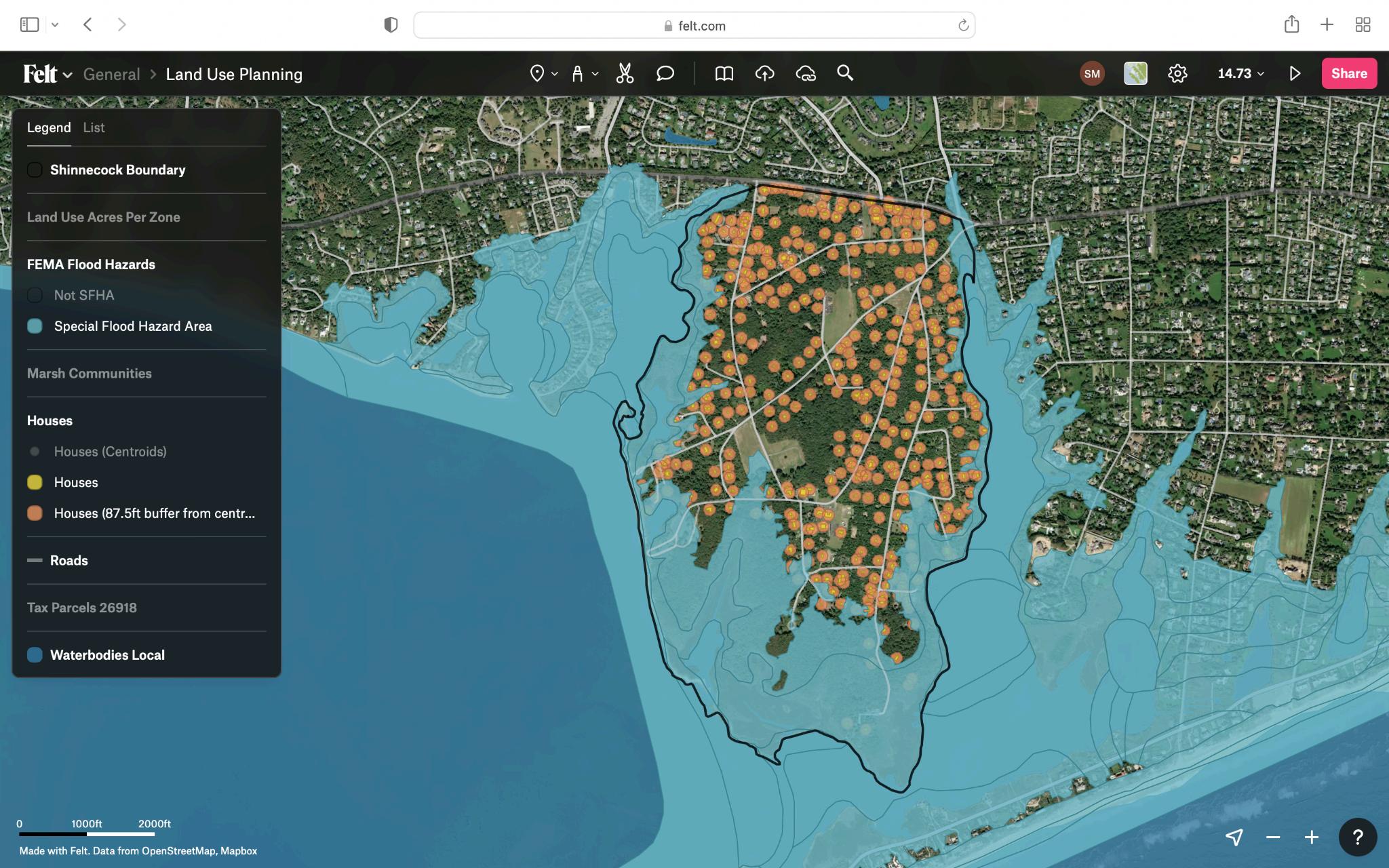
Task: Start presentation play button
Action: [1295, 73]
